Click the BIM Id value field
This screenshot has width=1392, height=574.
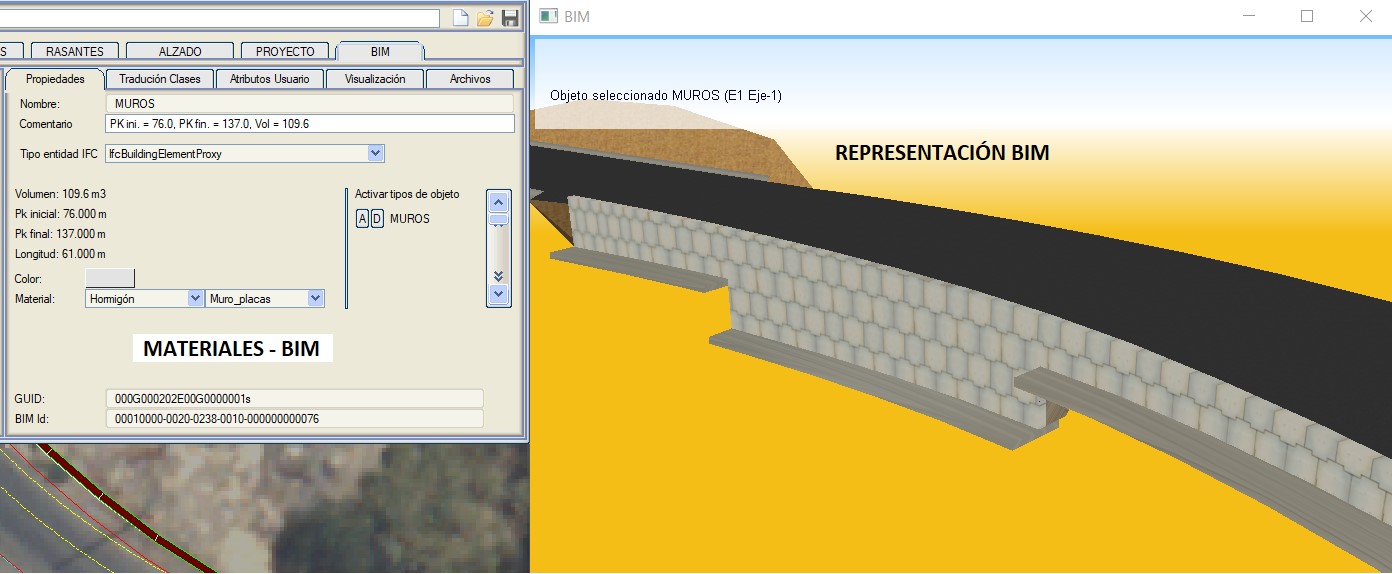click(294, 418)
